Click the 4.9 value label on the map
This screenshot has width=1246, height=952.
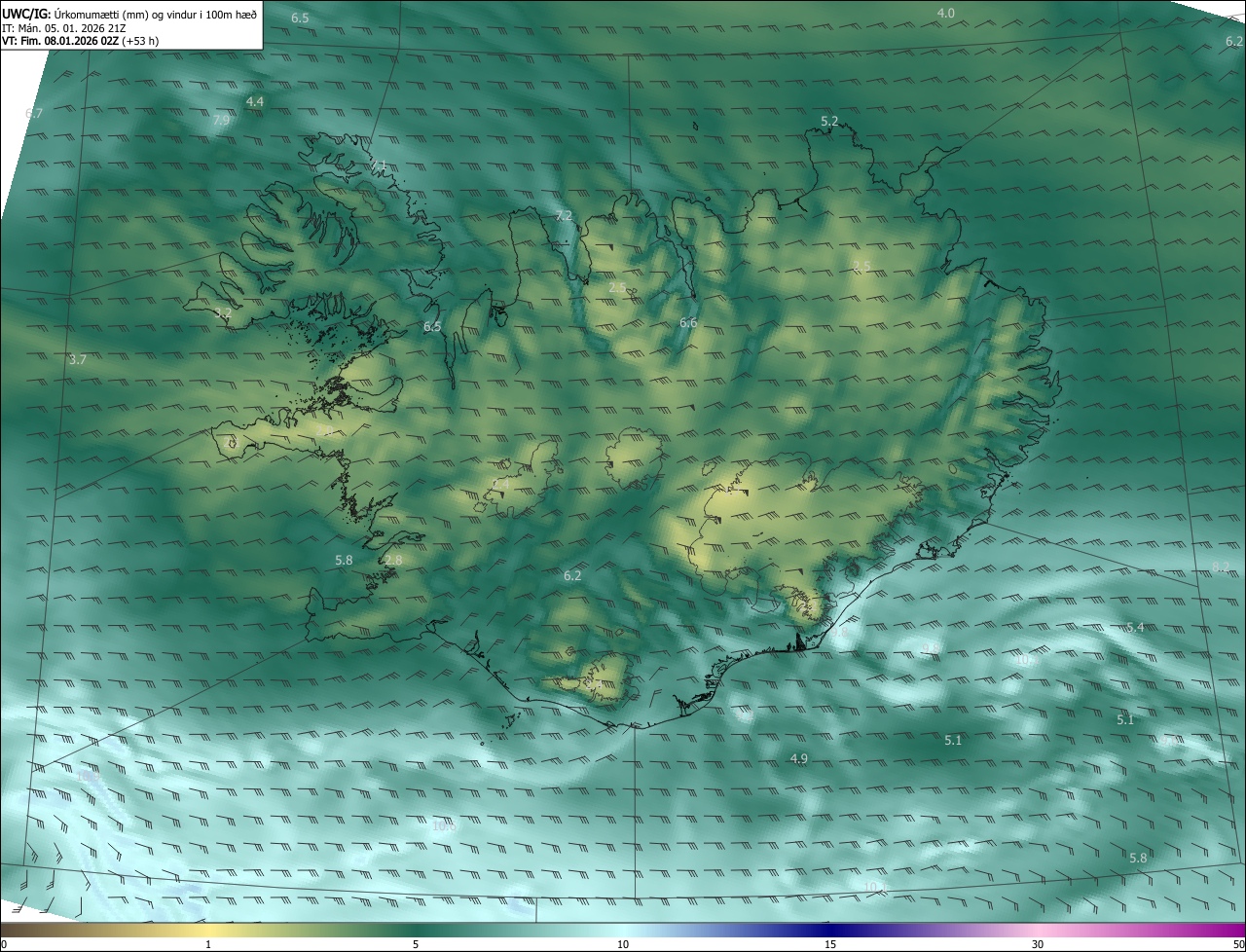click(x=798, y=758)
